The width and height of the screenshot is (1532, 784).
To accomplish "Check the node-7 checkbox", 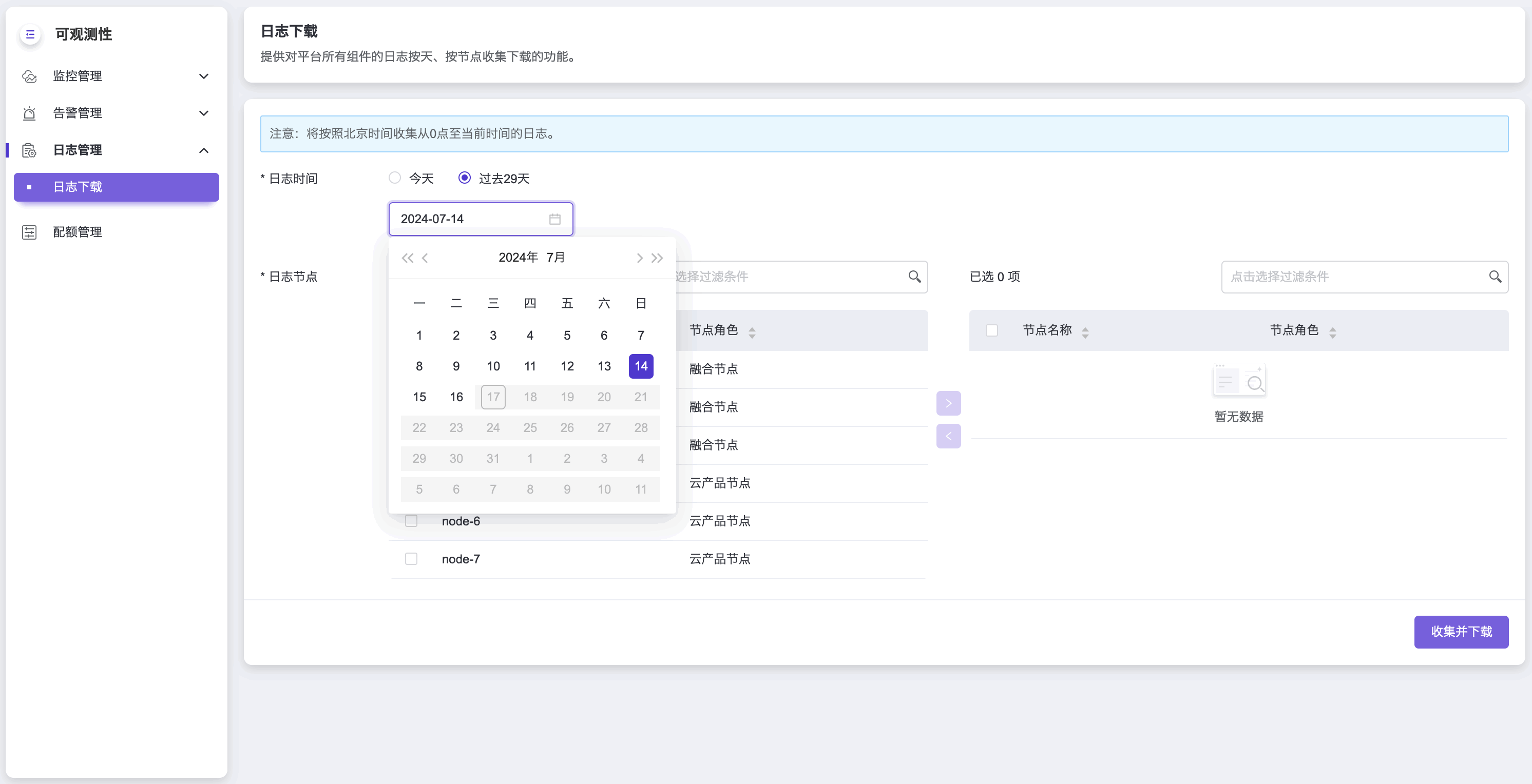I will (x=411, y=559).
